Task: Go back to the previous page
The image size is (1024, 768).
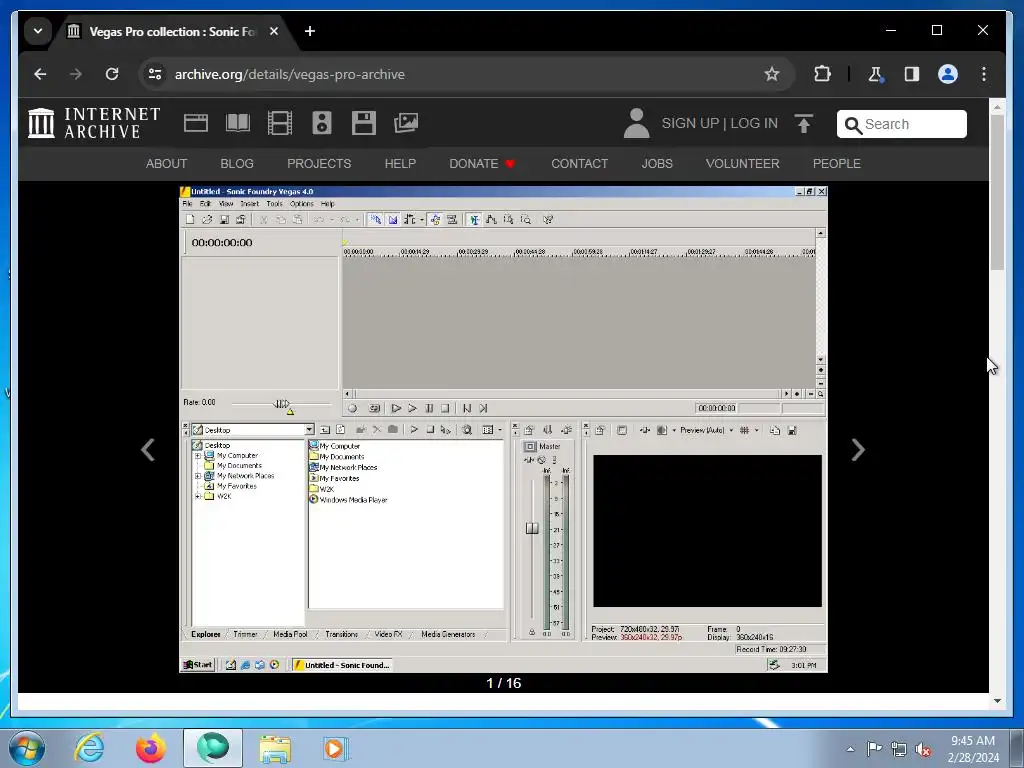Action: tap(40, 74)
